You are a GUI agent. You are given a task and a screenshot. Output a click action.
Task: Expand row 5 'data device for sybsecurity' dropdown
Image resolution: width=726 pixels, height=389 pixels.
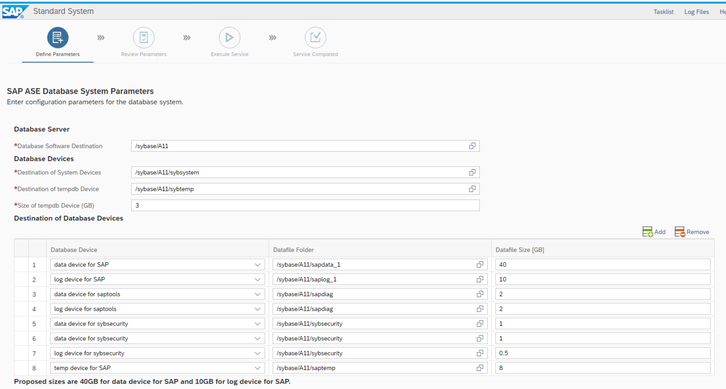[x=257, y=324]
